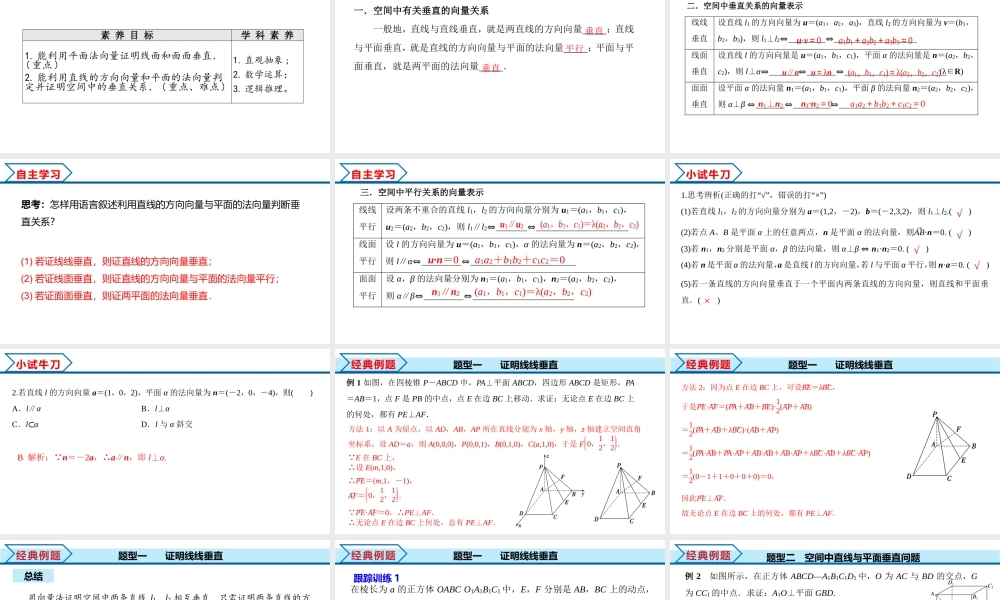Click the 自主学习 banner on the 思考 slide
Screen dimensions: 1000x600
(x=38, y=174)
